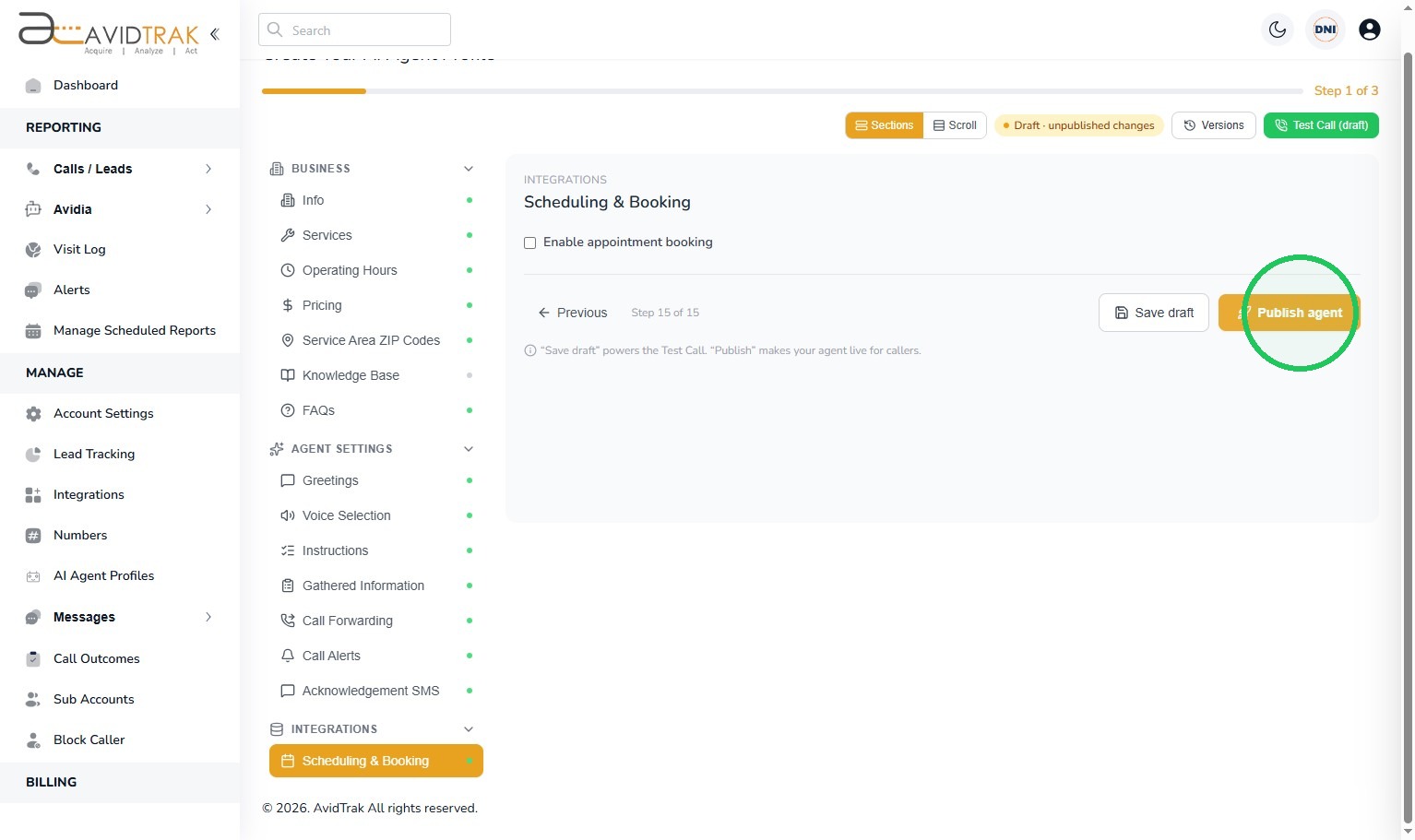Open the user profile avatar
Viewport: 1415px width, 840px height.
point(1370,30)
